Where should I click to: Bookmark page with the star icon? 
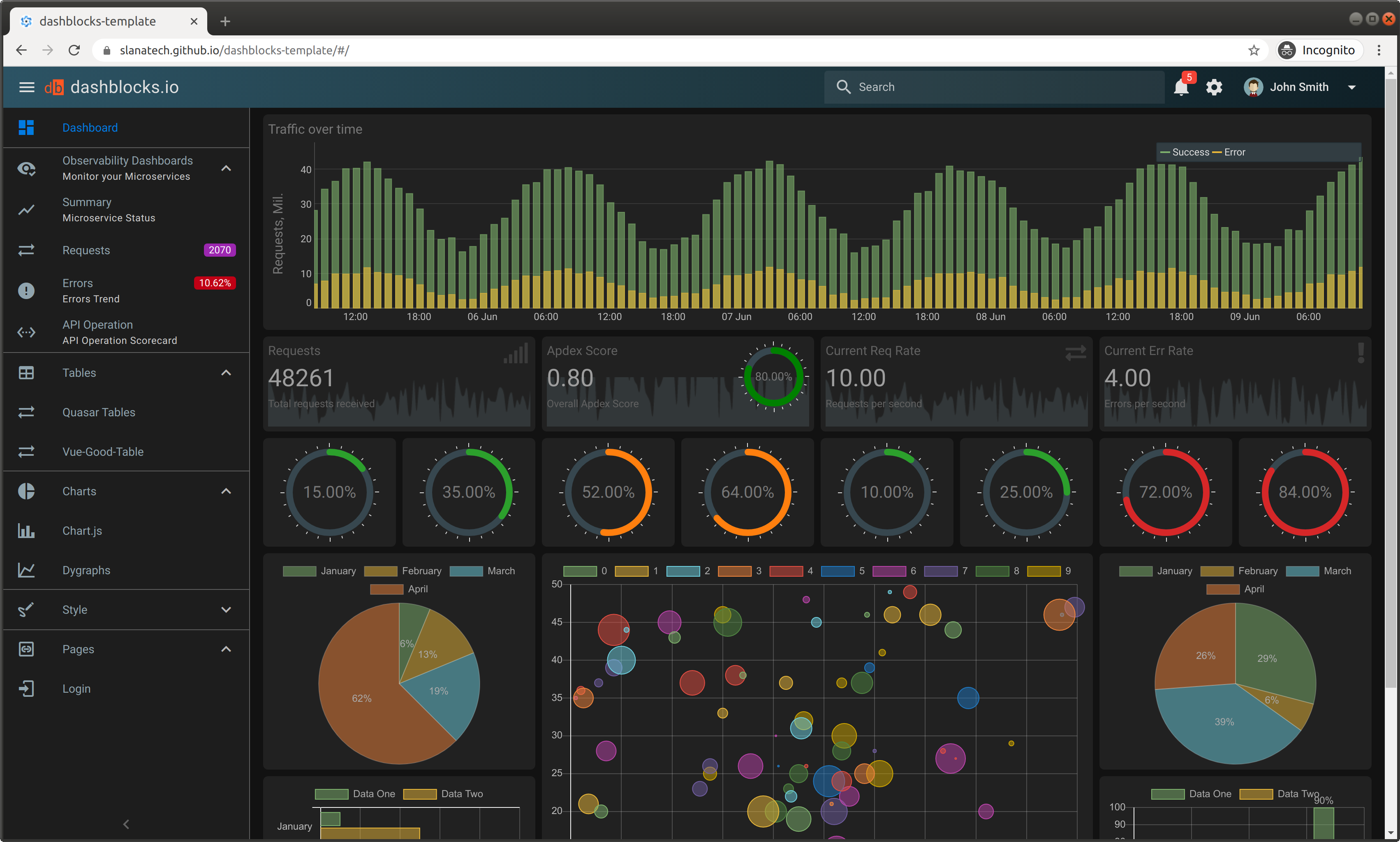1253,51
